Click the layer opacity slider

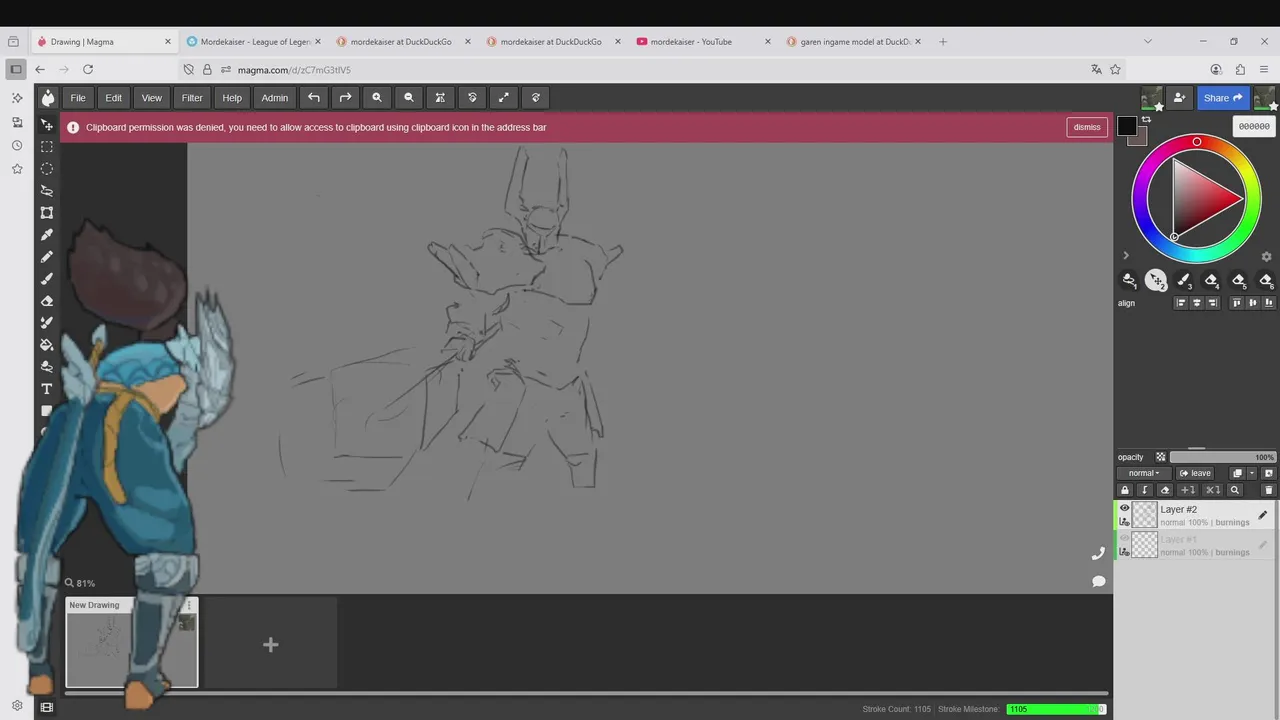(x=1223, y=457)
